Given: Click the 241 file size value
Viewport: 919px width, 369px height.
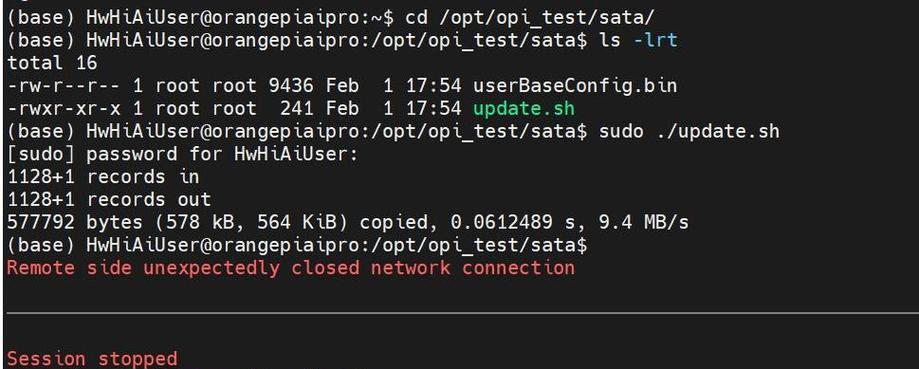Looking at the screenshot, I should tap(297, 109).
